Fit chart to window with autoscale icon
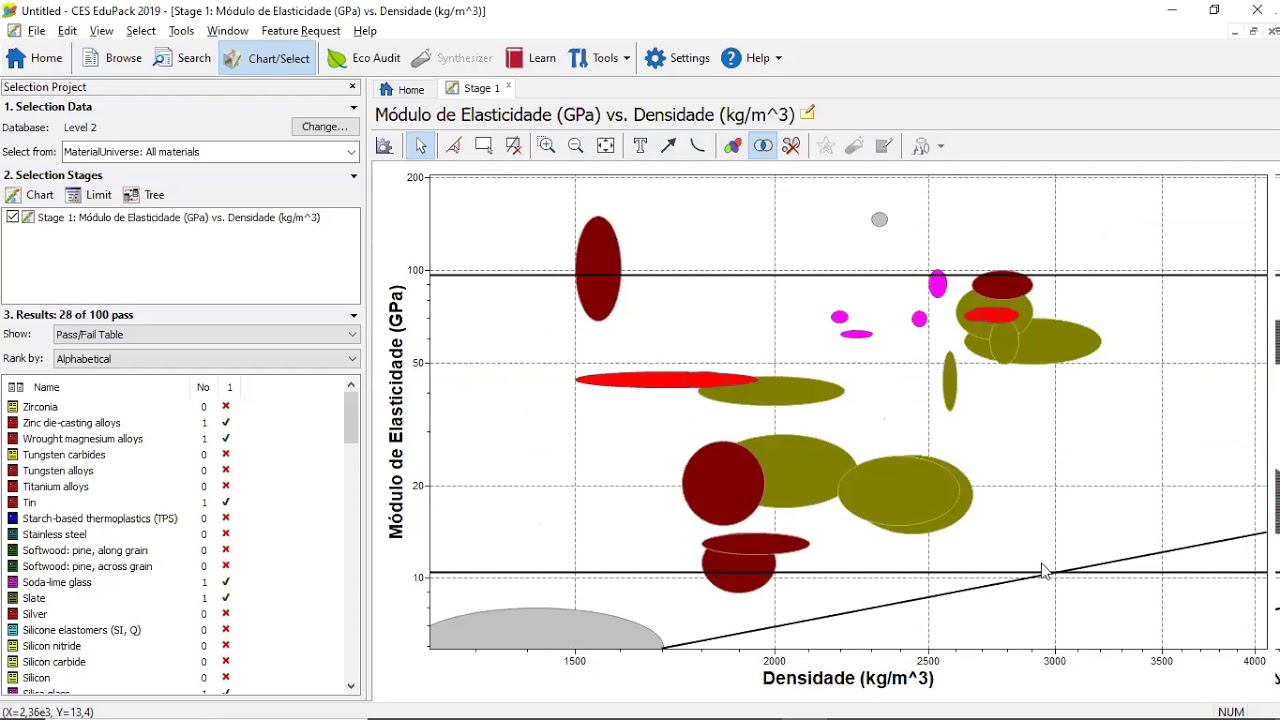The height and width of the screenshot is (720, 1280). pyautogui.click(x=606, y=146)
